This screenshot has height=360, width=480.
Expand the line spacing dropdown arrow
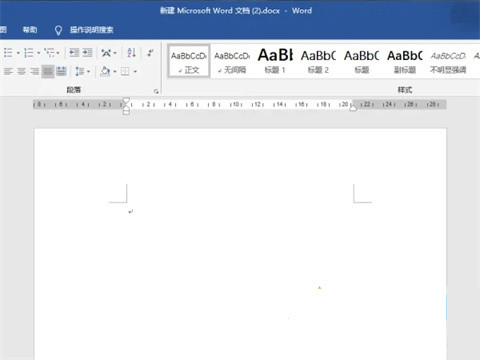[88, 71]
